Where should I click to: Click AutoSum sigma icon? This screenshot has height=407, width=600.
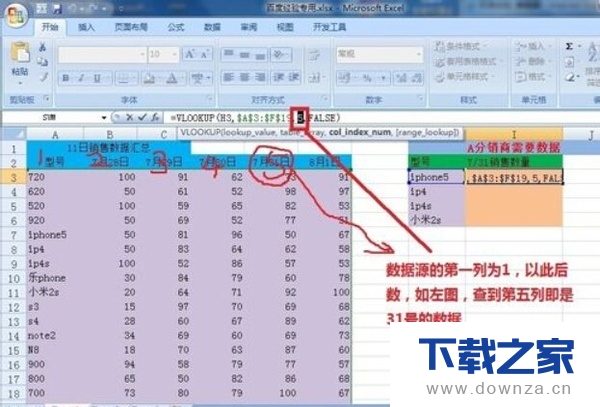[569, 47]
